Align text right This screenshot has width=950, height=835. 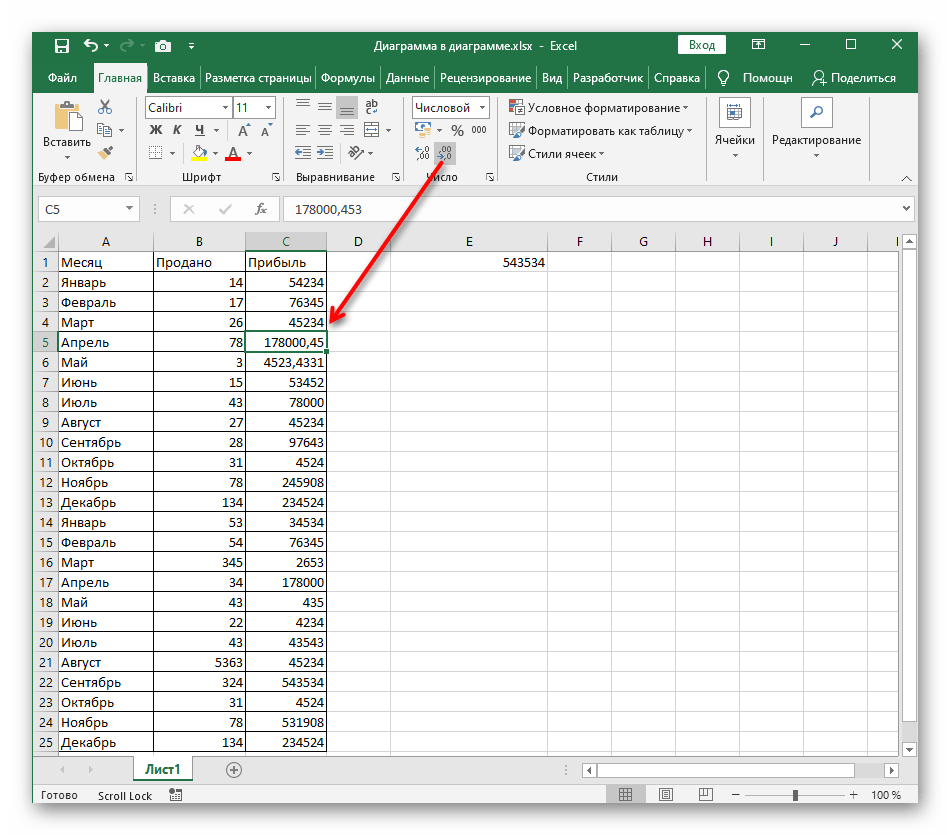coord(347,130)
